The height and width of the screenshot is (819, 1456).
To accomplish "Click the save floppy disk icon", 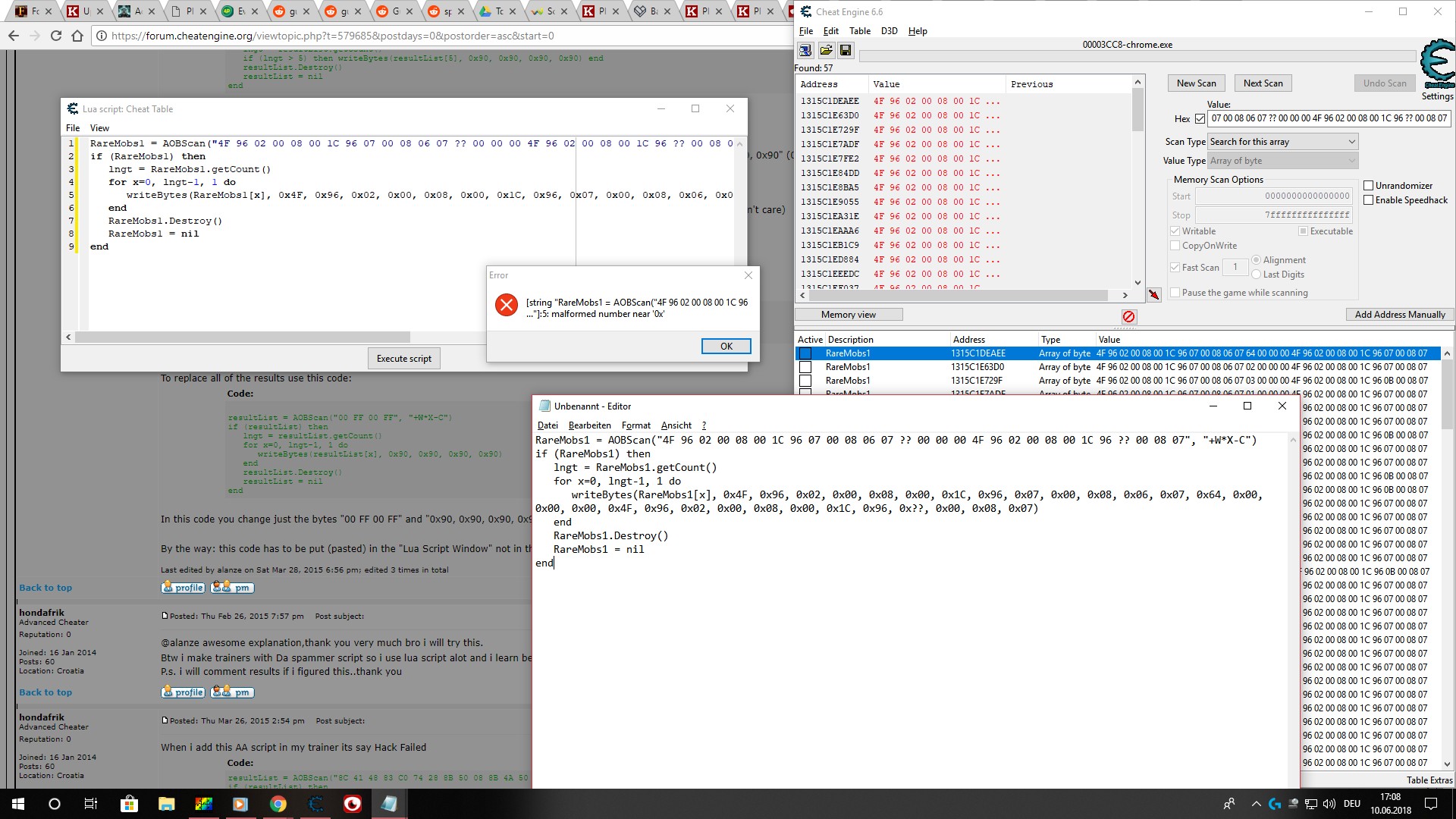I will coord(846,50).
